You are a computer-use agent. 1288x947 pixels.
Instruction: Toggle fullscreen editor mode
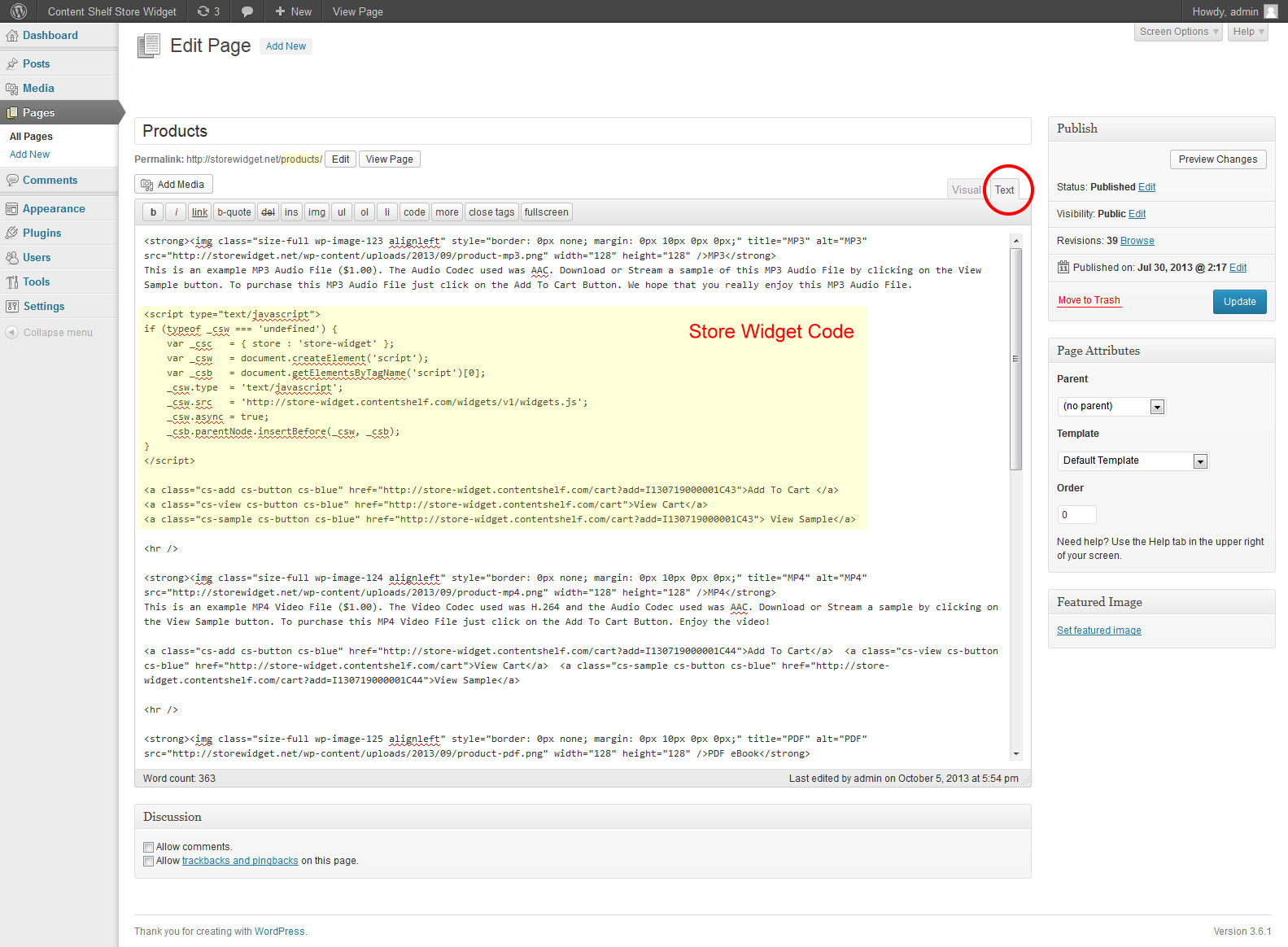click(547, 212)
